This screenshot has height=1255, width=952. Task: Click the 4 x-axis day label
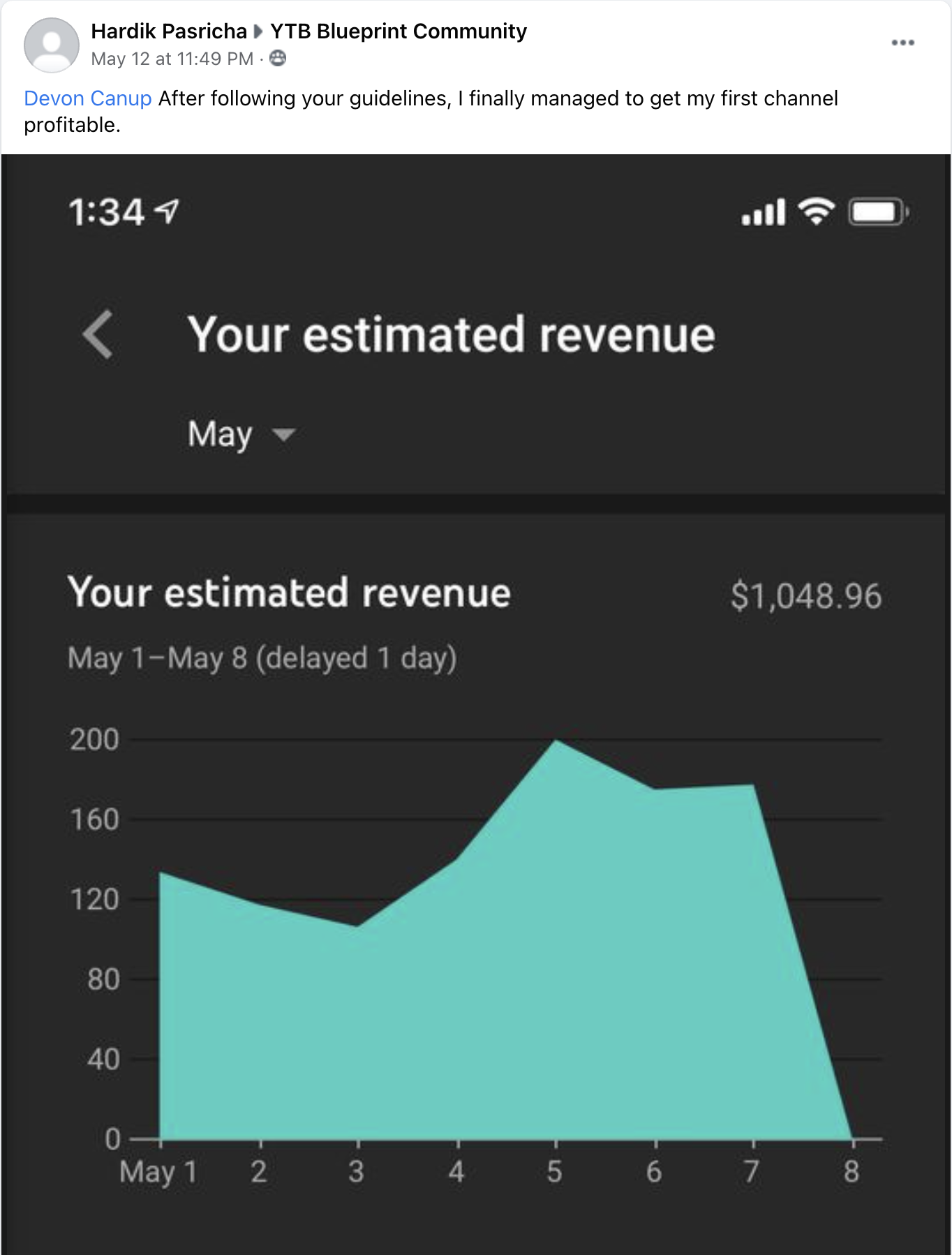pos(456,1172)
